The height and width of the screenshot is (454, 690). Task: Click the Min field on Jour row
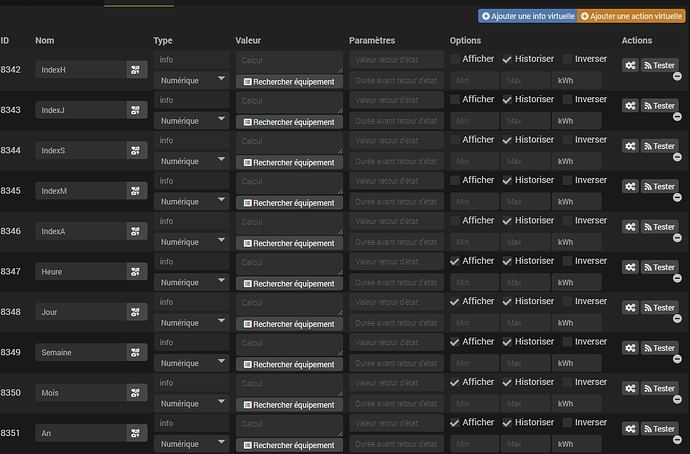tap(474, 323)
